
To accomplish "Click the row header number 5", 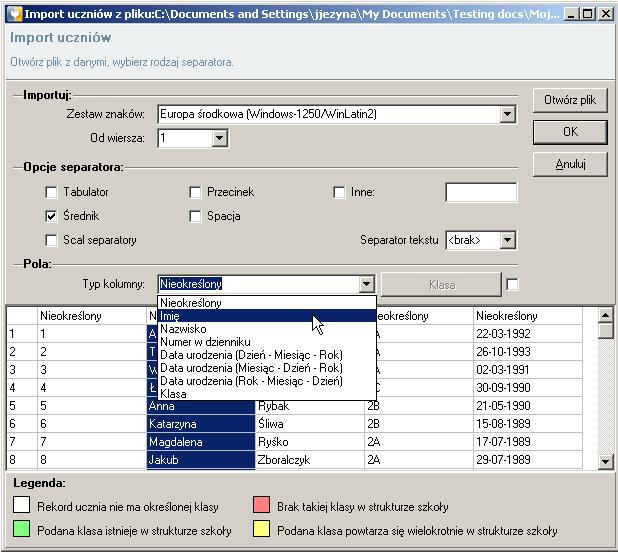I will pos(22,406).
